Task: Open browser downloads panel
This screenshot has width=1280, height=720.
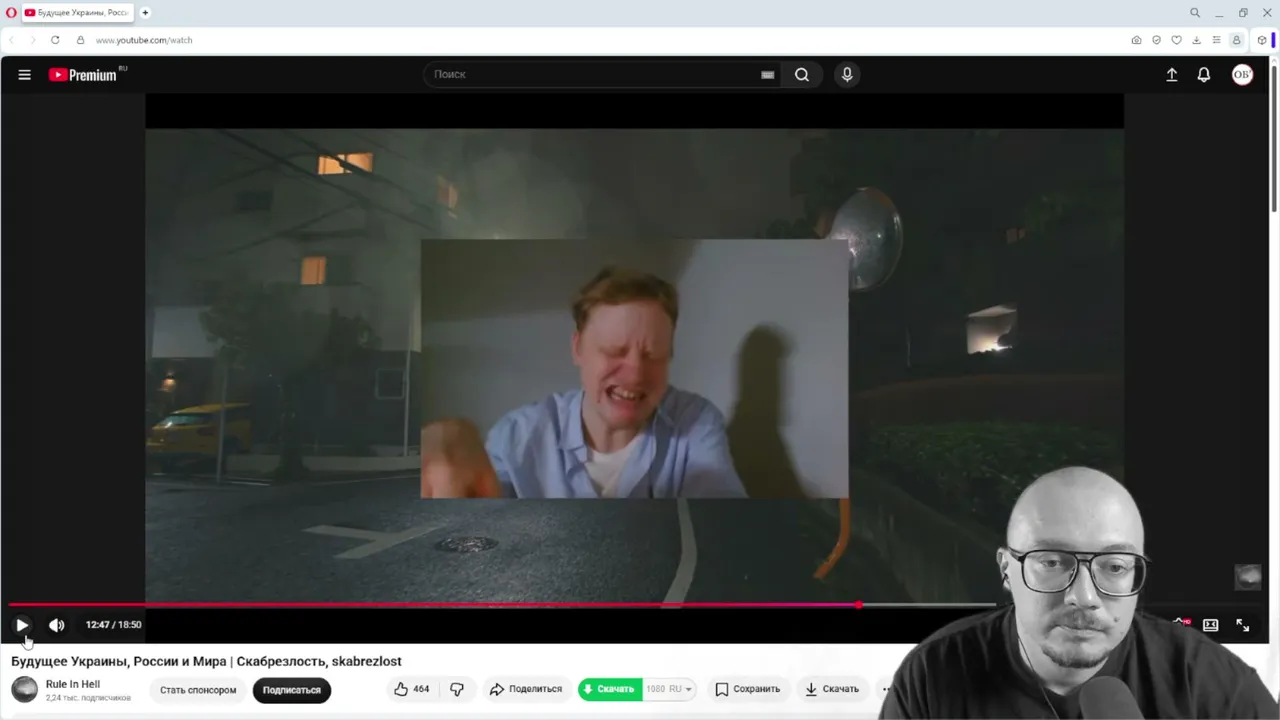Action: click(1196, 40)
